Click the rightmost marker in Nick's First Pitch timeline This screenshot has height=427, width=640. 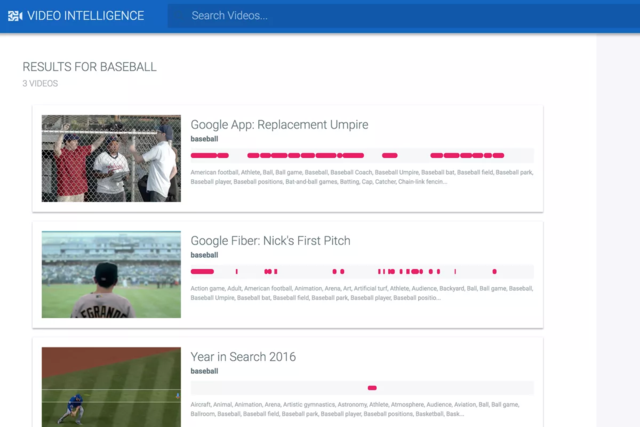click(x=494, y=272)
